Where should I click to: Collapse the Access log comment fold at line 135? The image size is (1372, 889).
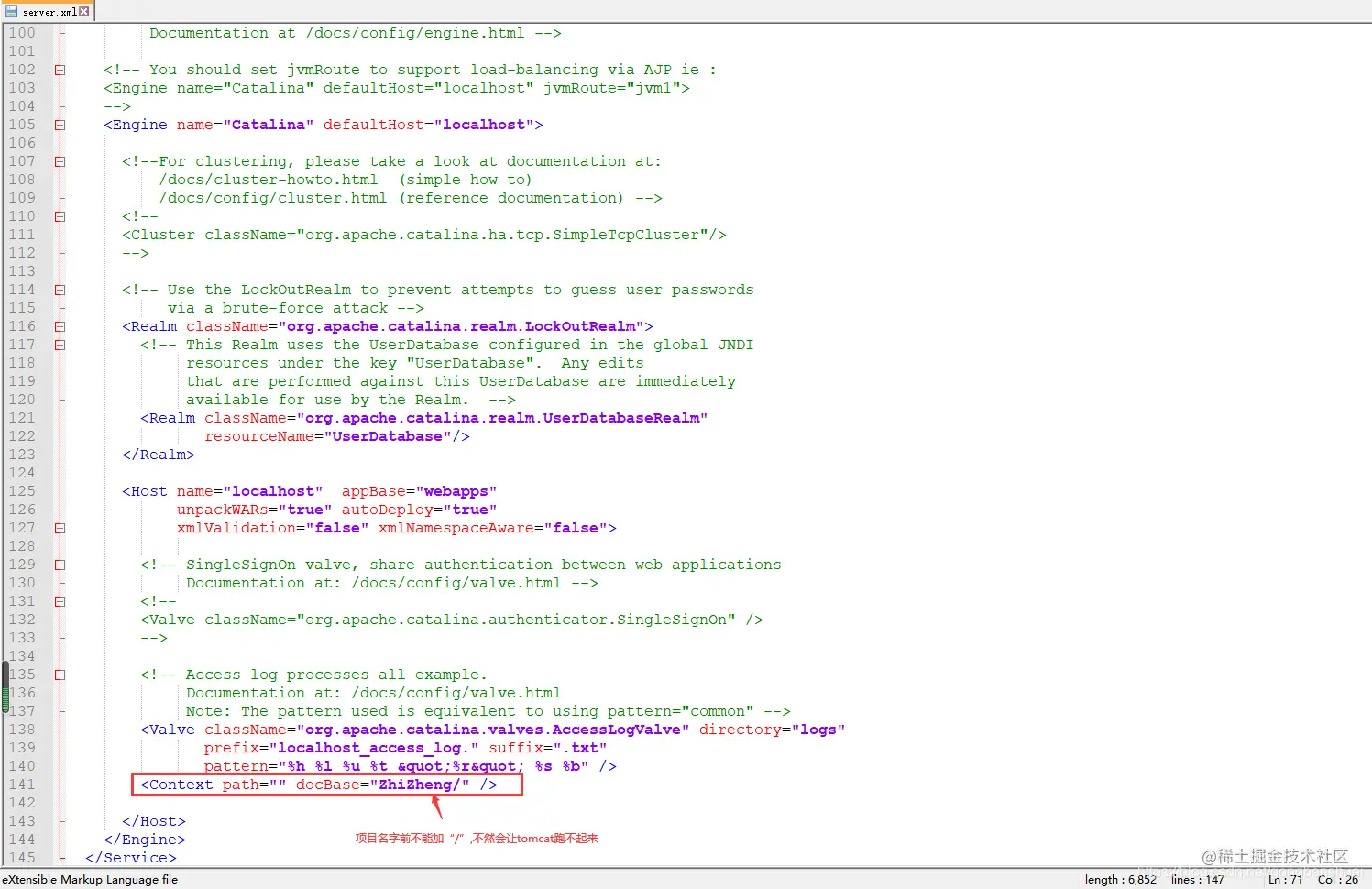[60, 675]
